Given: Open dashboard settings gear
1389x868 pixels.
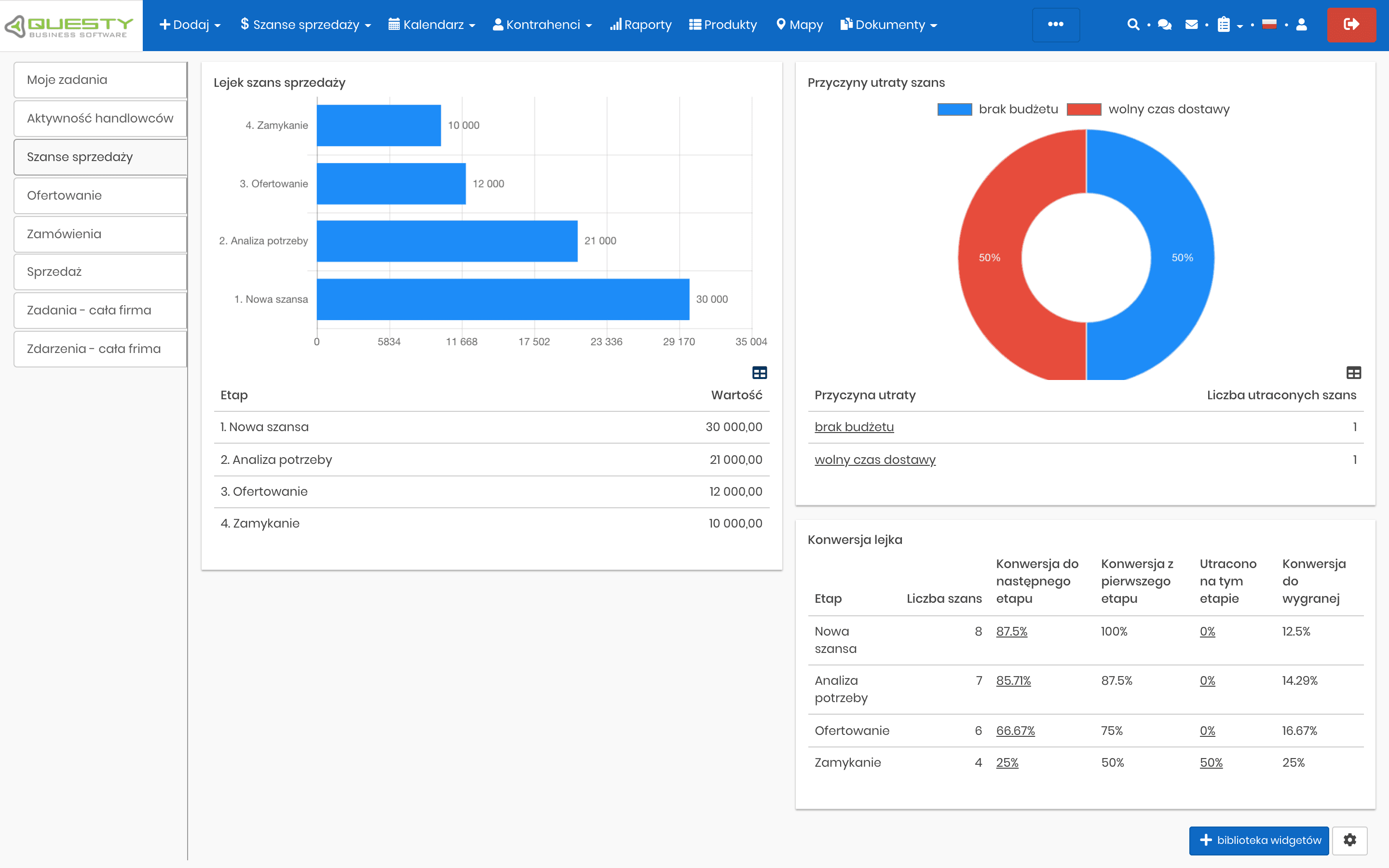Looking at the screenshot, I should [1349, 840].
